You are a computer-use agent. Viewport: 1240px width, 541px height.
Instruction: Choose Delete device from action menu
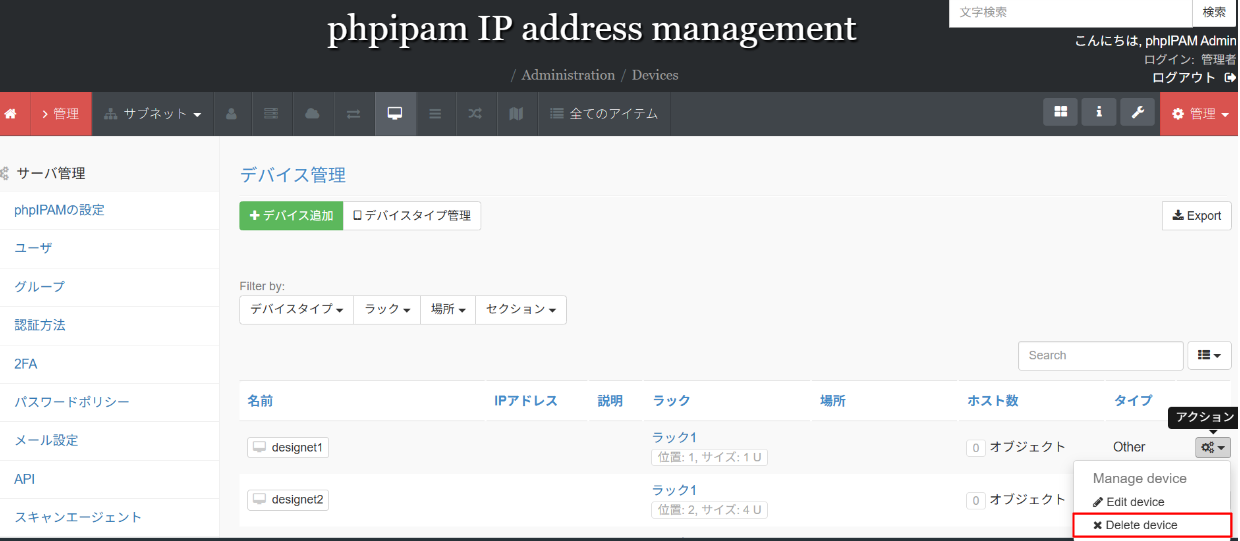pos(1153,525)
